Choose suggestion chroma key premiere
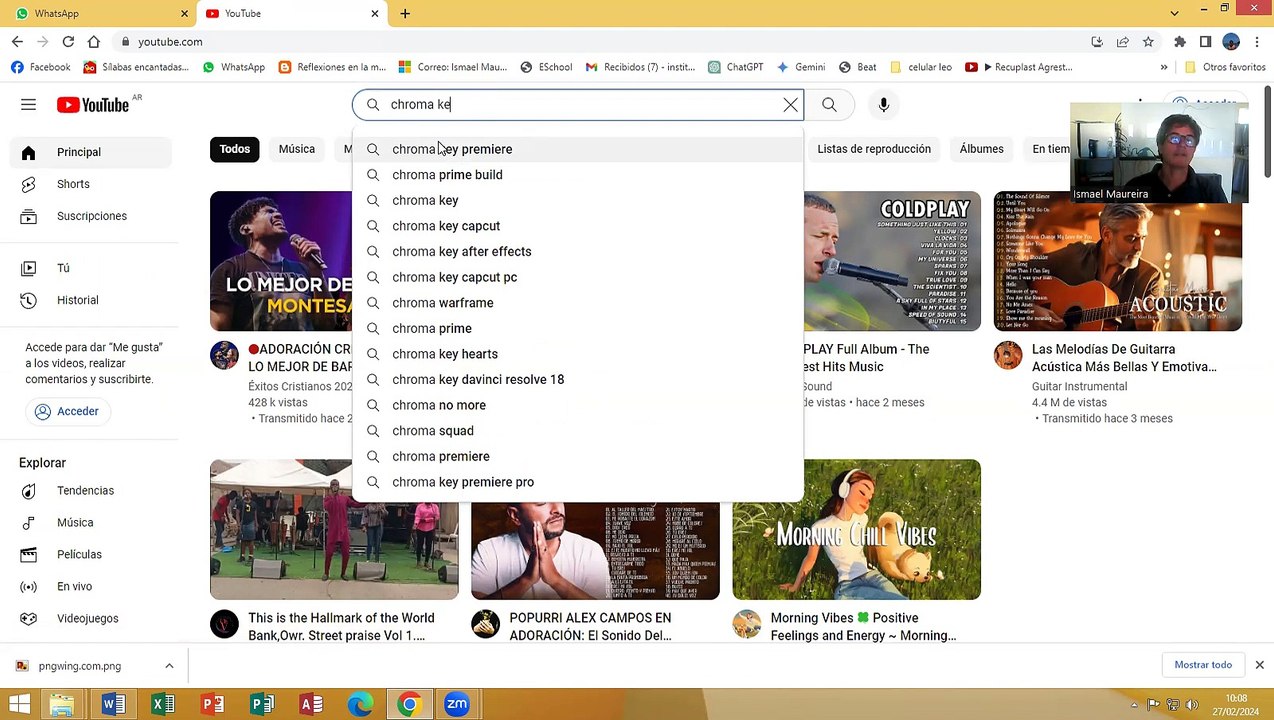1274x720 pixels. (577, 149)
